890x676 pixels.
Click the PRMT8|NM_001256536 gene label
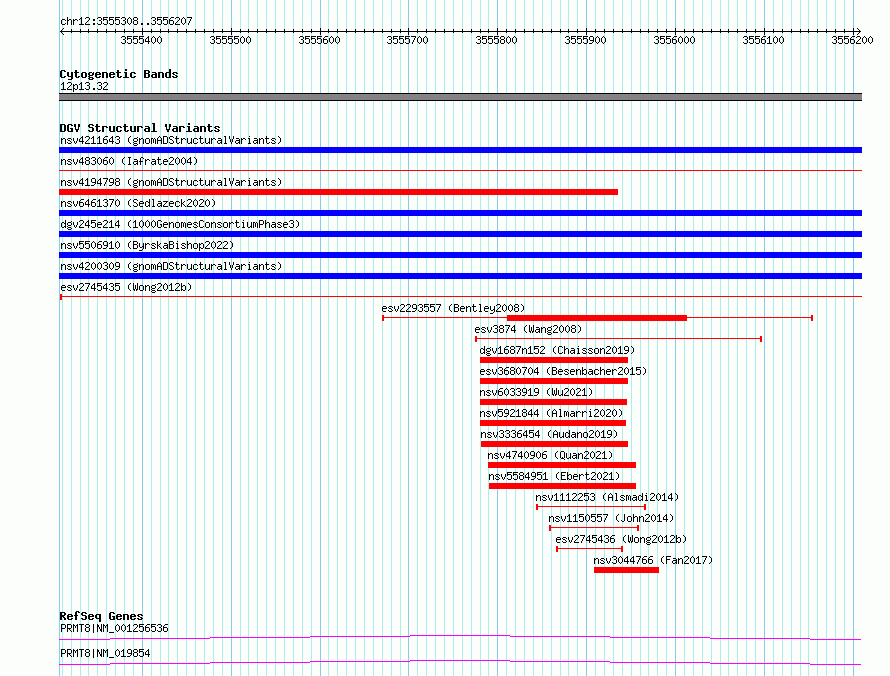pos(114,628)
